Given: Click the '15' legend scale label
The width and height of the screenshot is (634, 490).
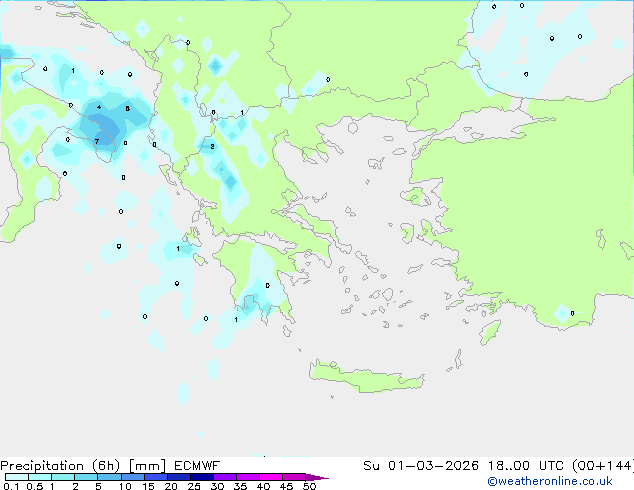Looking at the screenshot, I should click(x=148, y=486).
